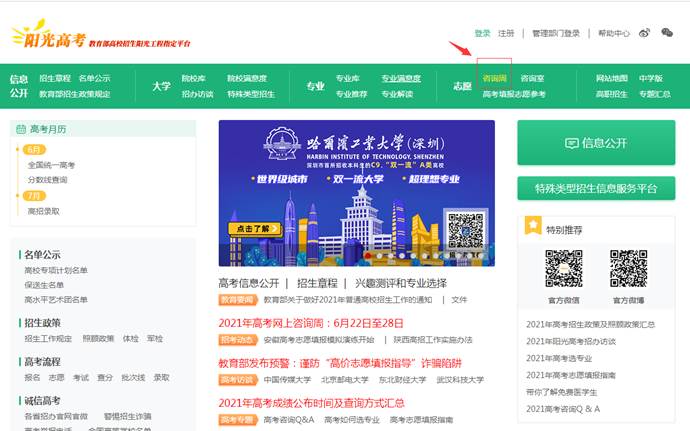Select the first red carousel dot
Screen dimensions: 690x431
pos(368,255)
